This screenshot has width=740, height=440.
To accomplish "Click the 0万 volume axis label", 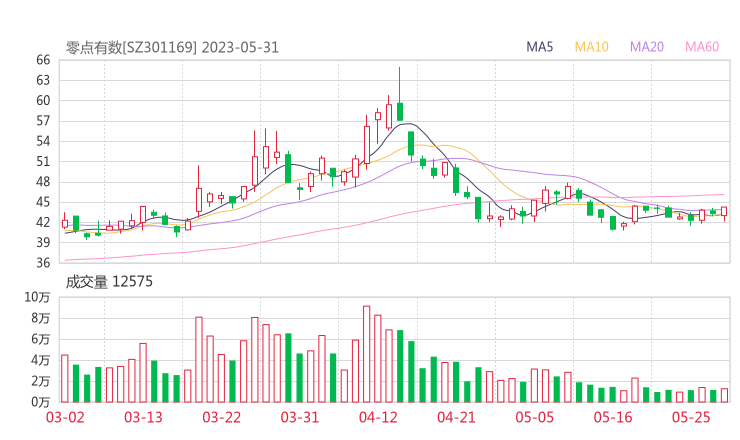I will point(40,402).
